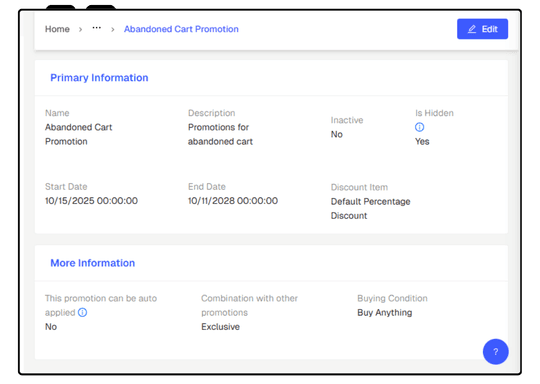Click the Buying Condition label
540x384 pixels.
(x=392, y=298)
